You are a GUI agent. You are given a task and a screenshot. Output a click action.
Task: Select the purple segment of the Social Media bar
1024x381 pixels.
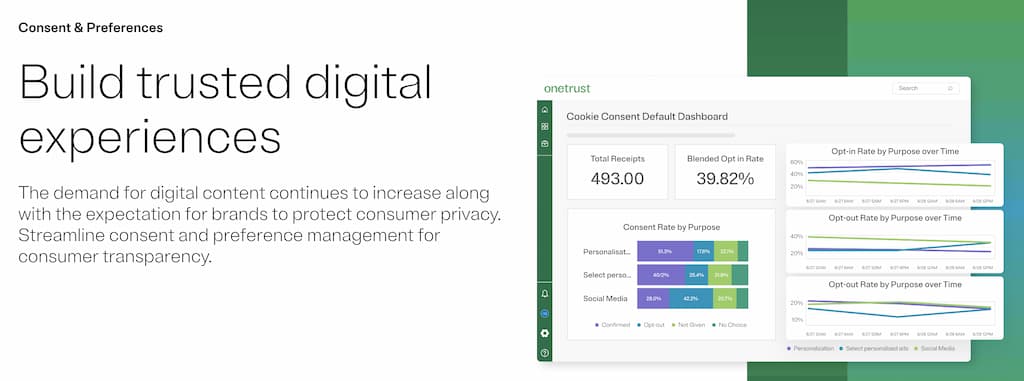pos(653,299)
